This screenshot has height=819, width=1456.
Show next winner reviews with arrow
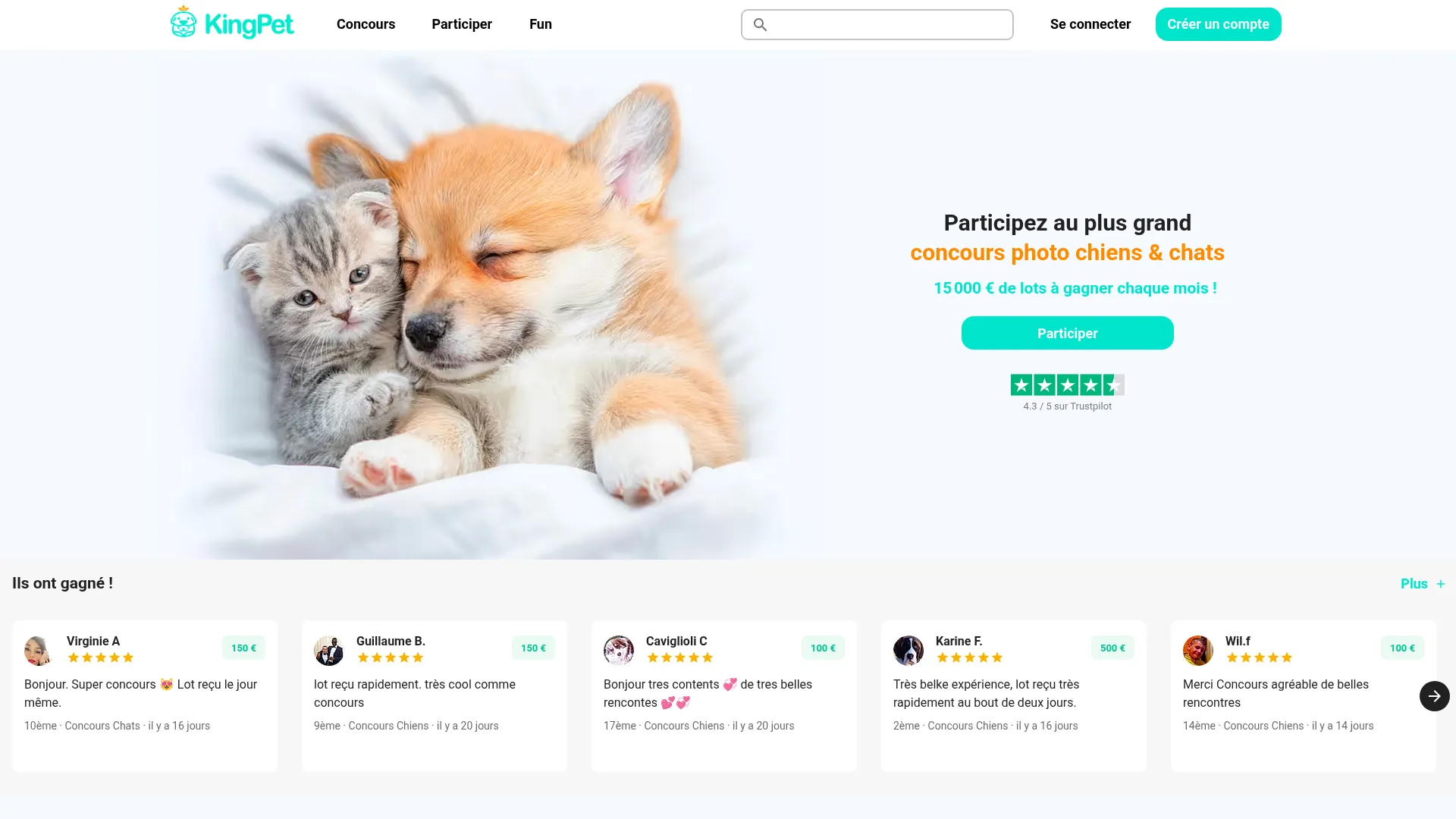coord(1434,696)
